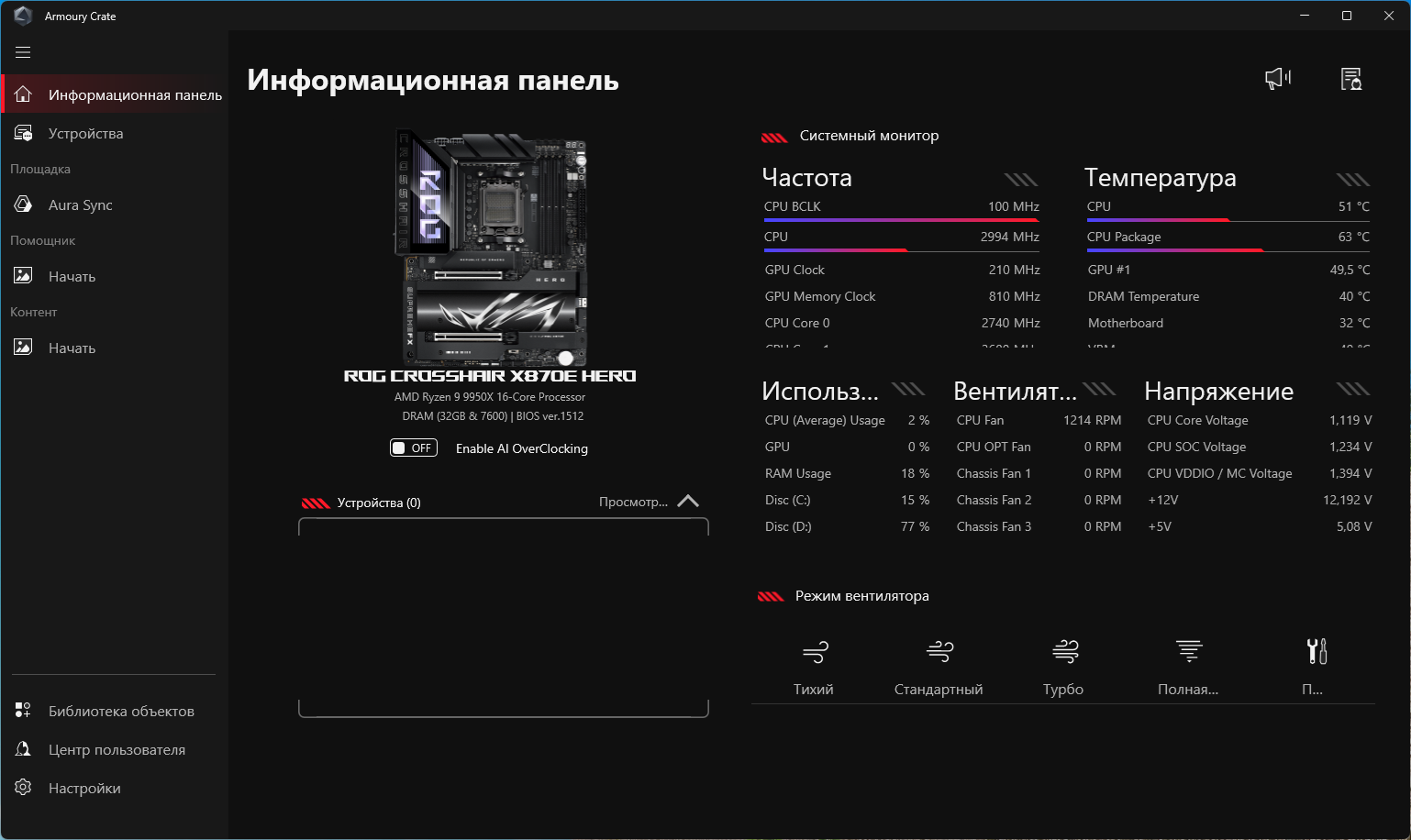Open Настройки in the sidebar

[x=114, y=788]
